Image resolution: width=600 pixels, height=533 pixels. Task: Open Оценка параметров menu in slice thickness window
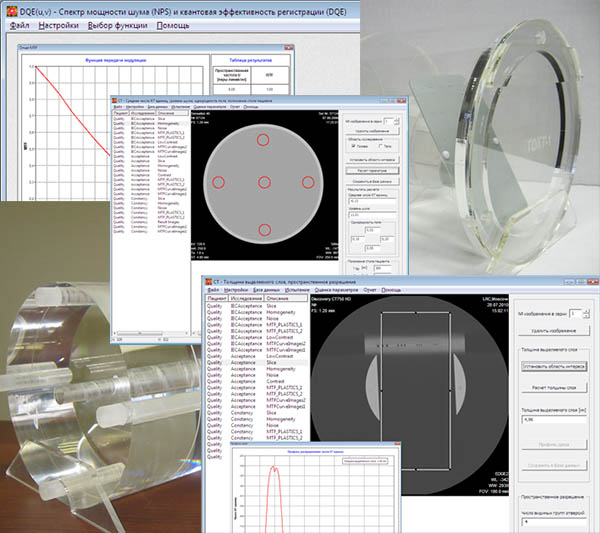point(336,290)
